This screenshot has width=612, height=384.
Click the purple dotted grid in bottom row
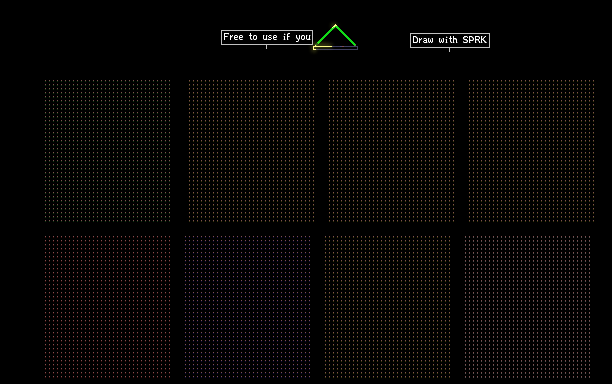[247, 306]
